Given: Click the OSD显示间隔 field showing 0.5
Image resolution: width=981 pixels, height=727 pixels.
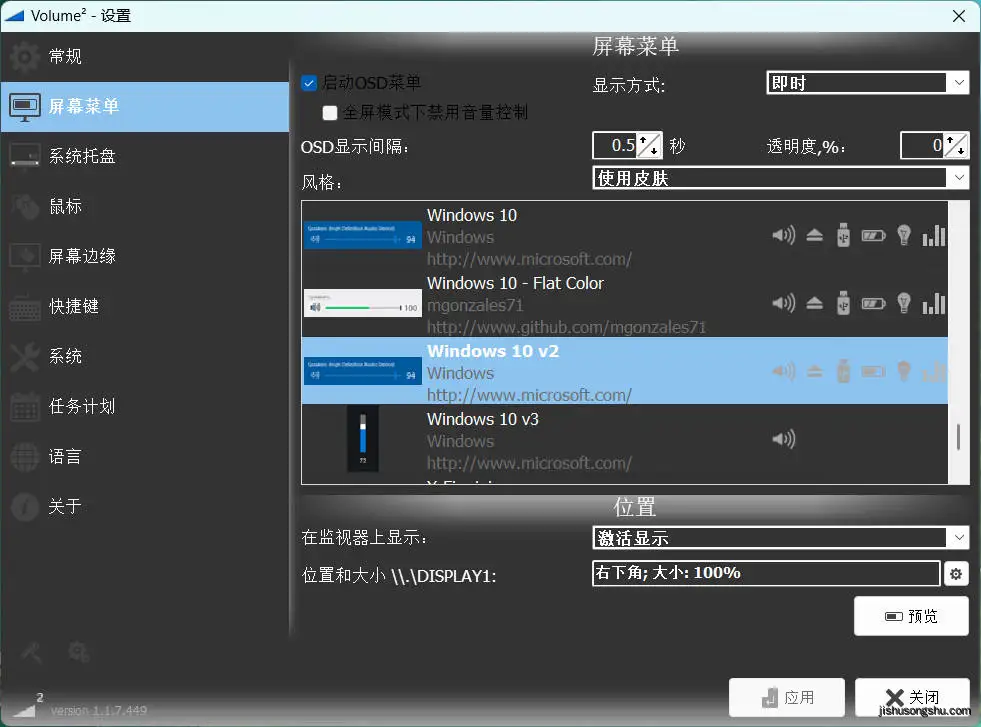Looking at the screenshot, I should (x=614, y=145).
